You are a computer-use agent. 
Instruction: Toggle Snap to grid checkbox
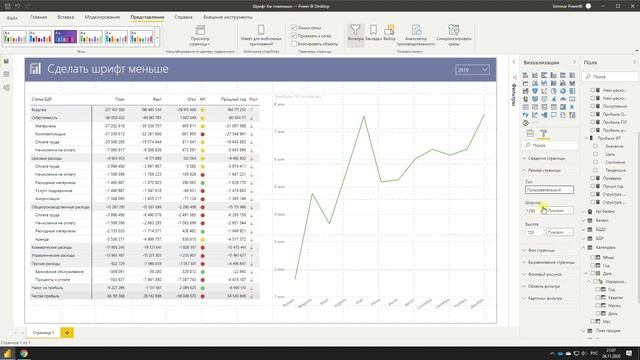[x=294, y=36]
